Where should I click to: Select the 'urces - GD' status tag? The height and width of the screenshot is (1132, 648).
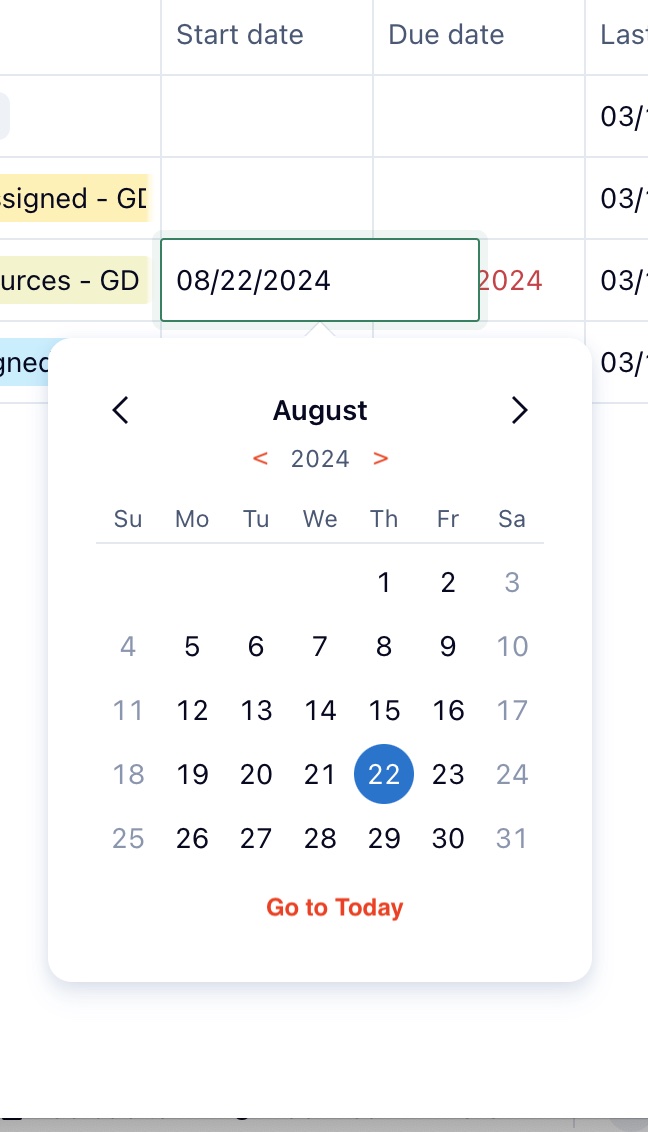(74, 280)
